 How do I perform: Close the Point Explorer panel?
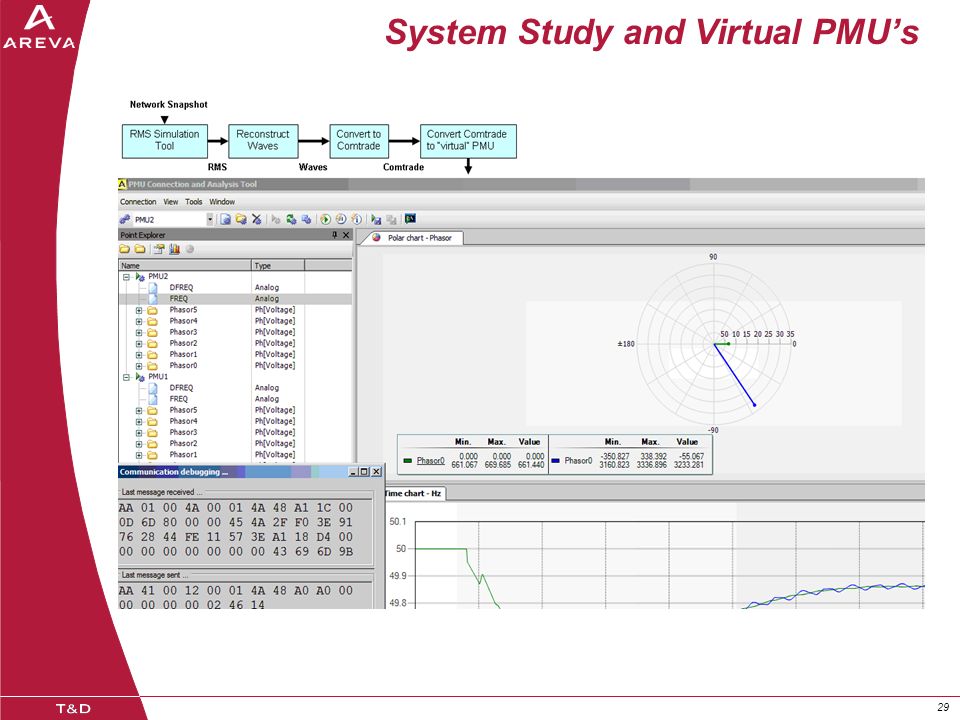[x=346, y=235]
